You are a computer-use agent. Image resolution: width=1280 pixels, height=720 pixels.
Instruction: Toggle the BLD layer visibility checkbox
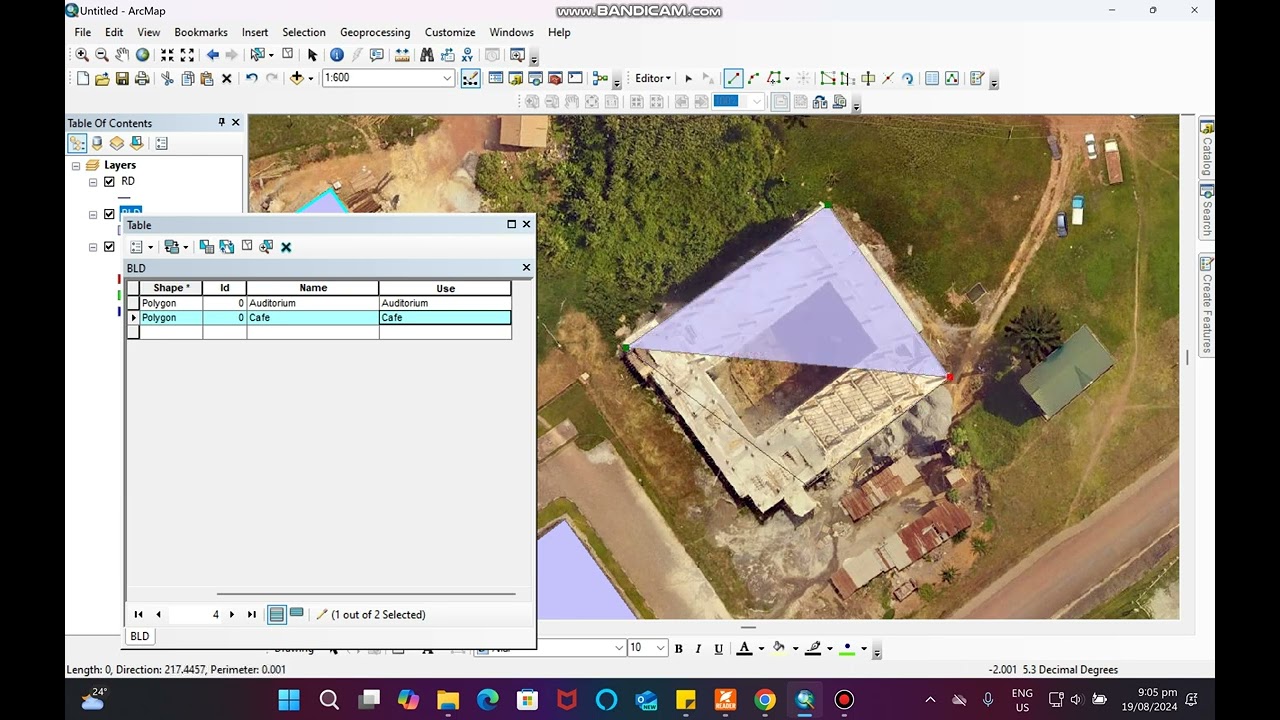tap(109, 214)
